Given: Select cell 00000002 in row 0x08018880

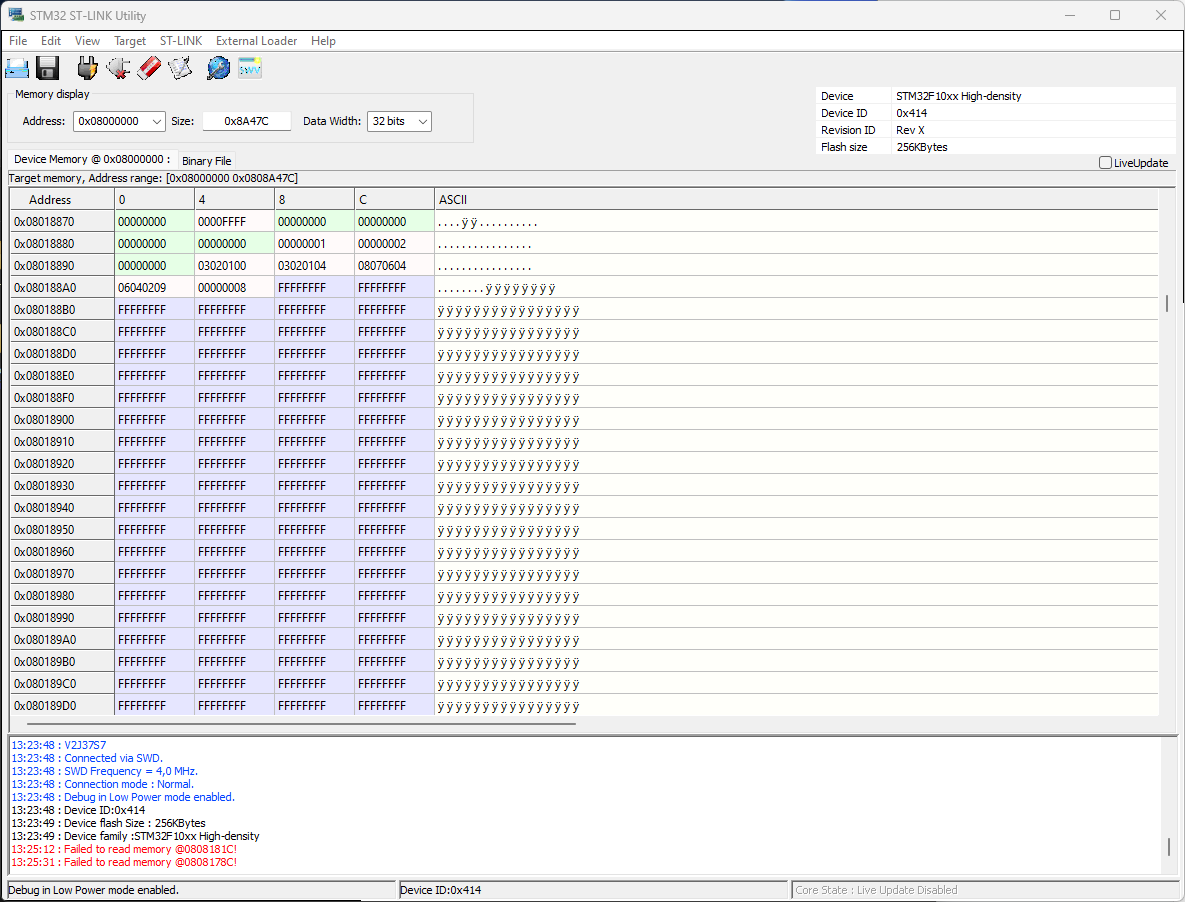Looking at the screenshot, I should 394,244.
